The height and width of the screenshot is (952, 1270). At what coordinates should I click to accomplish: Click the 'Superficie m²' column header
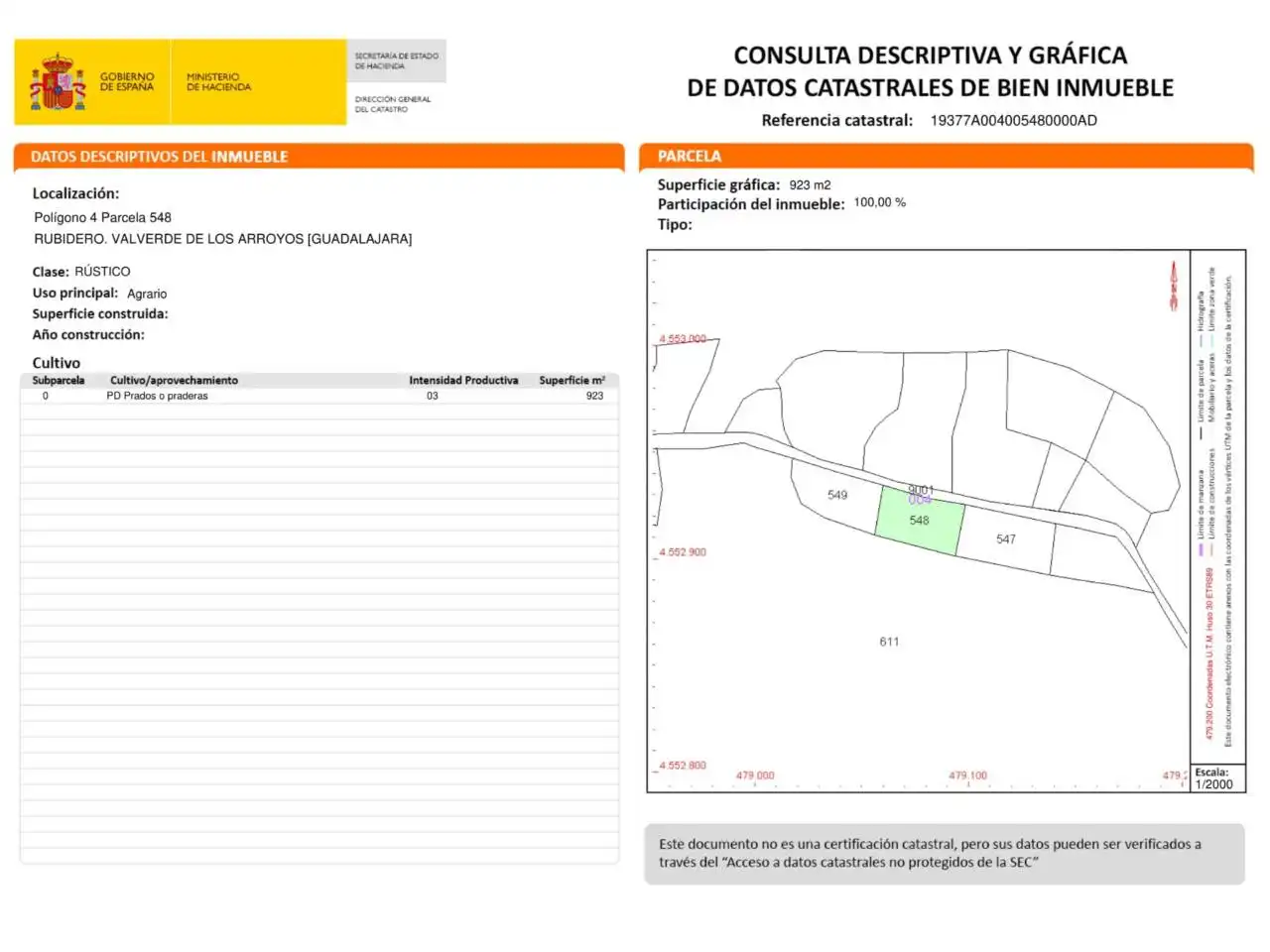point(572,380)
